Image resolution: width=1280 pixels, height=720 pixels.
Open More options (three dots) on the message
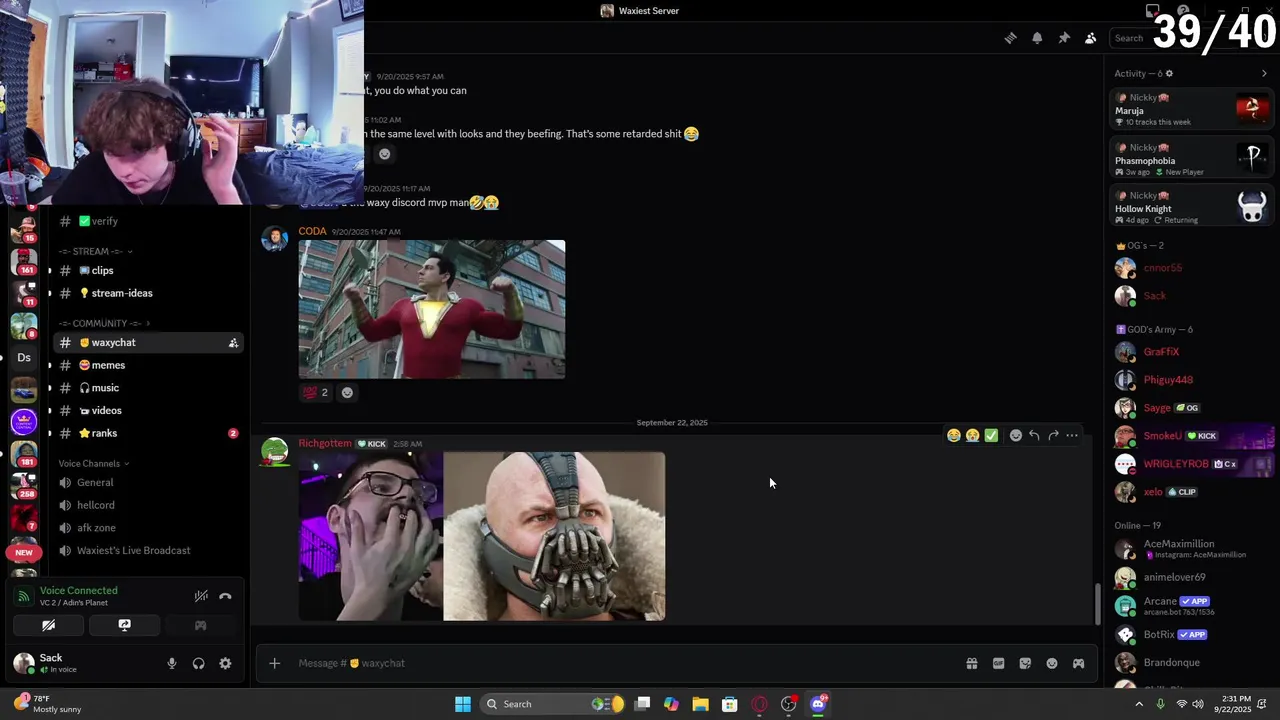coord(1072,435)
